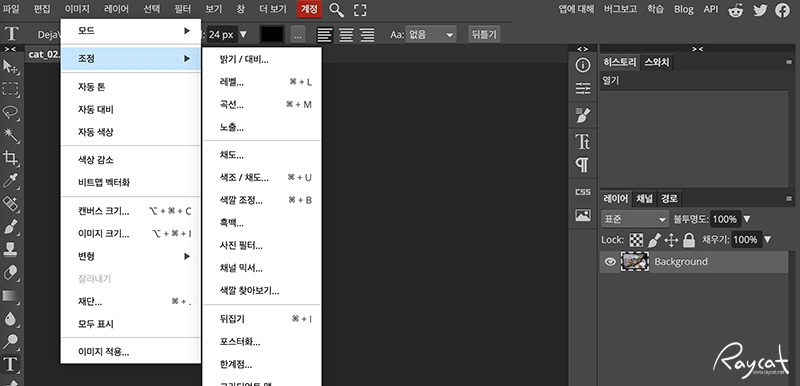This screenshot has width=800, height=386.
Task: Open the Properties sliders panel icon
Action: (583, 89)
